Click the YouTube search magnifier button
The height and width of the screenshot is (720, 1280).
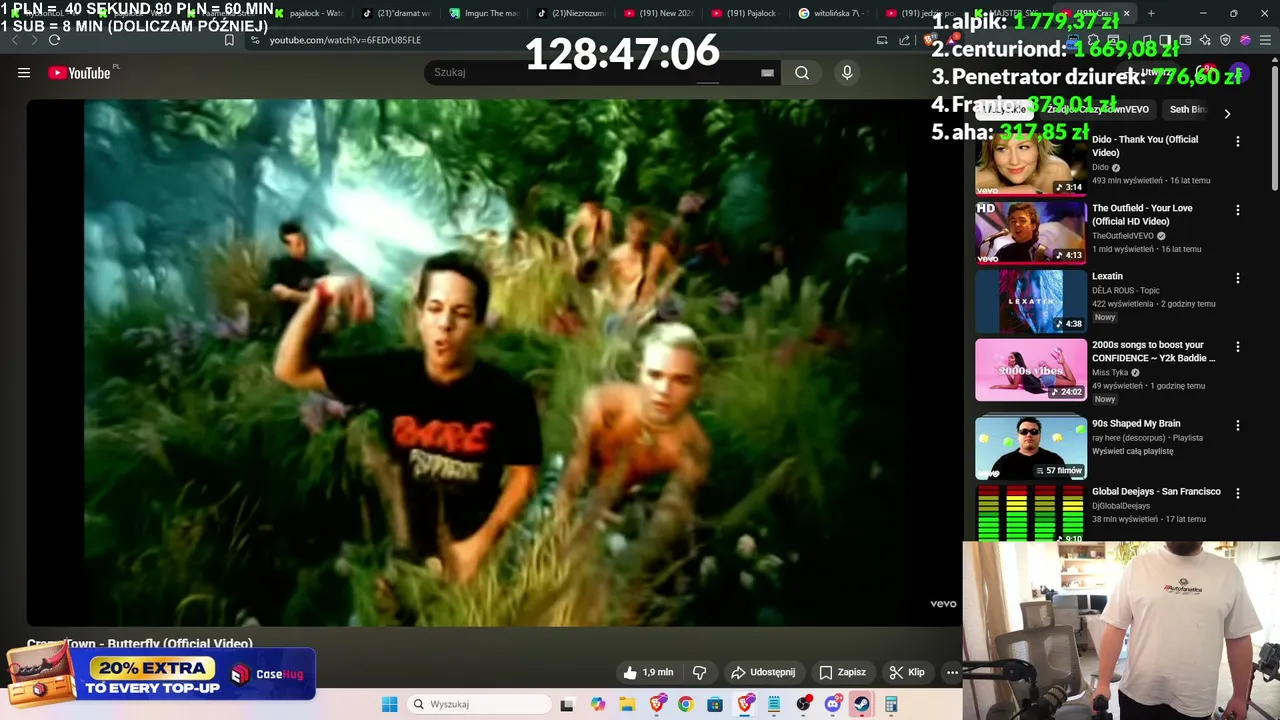tap(802, 72)
